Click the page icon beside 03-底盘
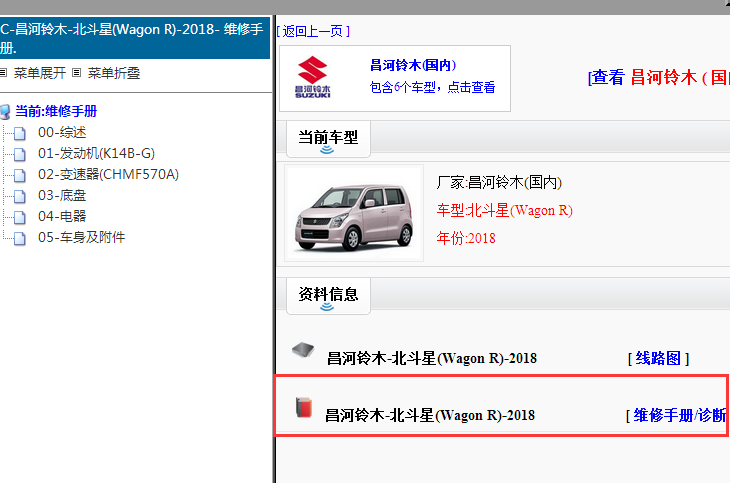The image size is (730, 483). pos(20,196)
